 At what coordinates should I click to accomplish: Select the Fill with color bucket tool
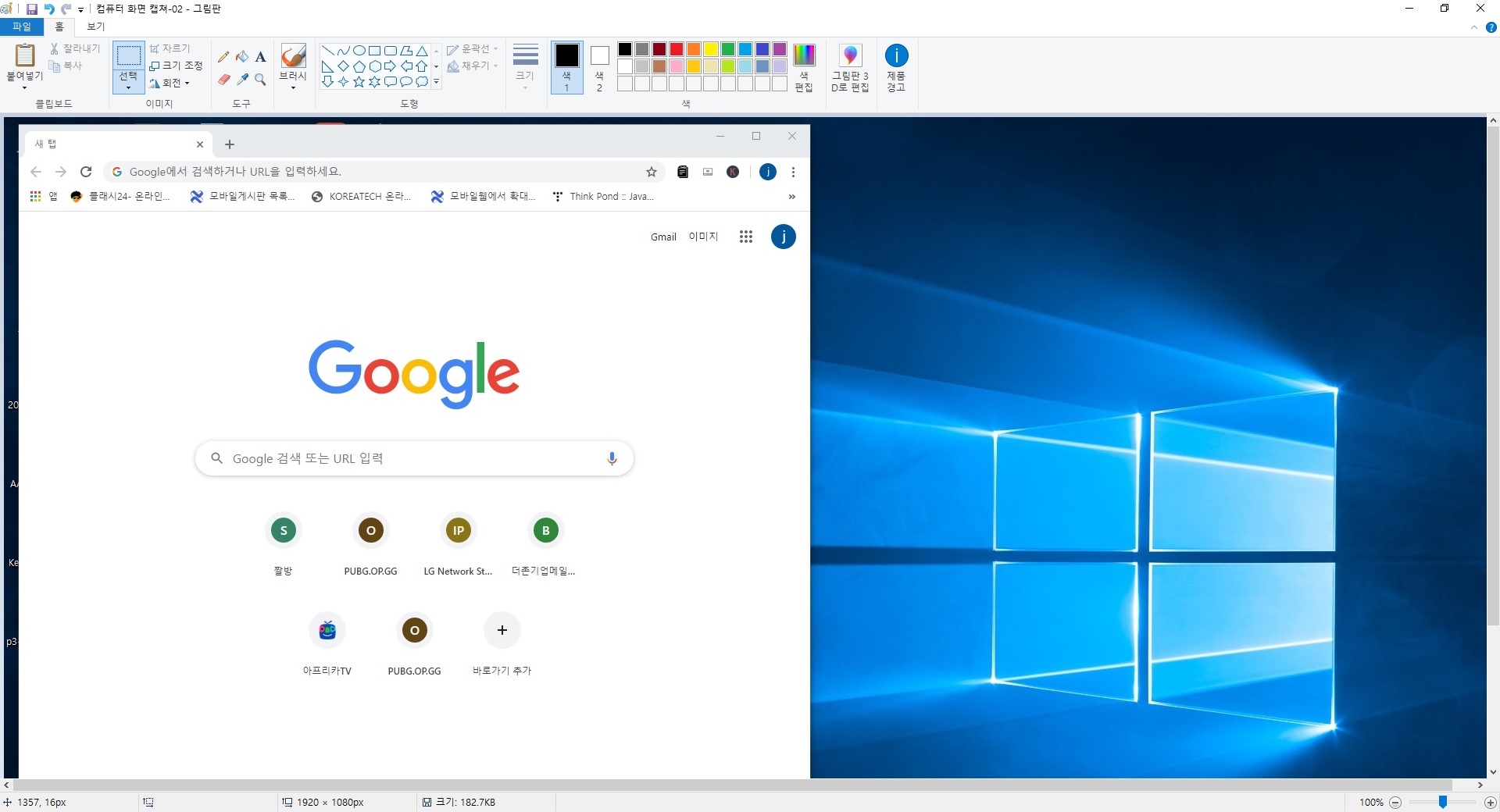coord(242,56)
